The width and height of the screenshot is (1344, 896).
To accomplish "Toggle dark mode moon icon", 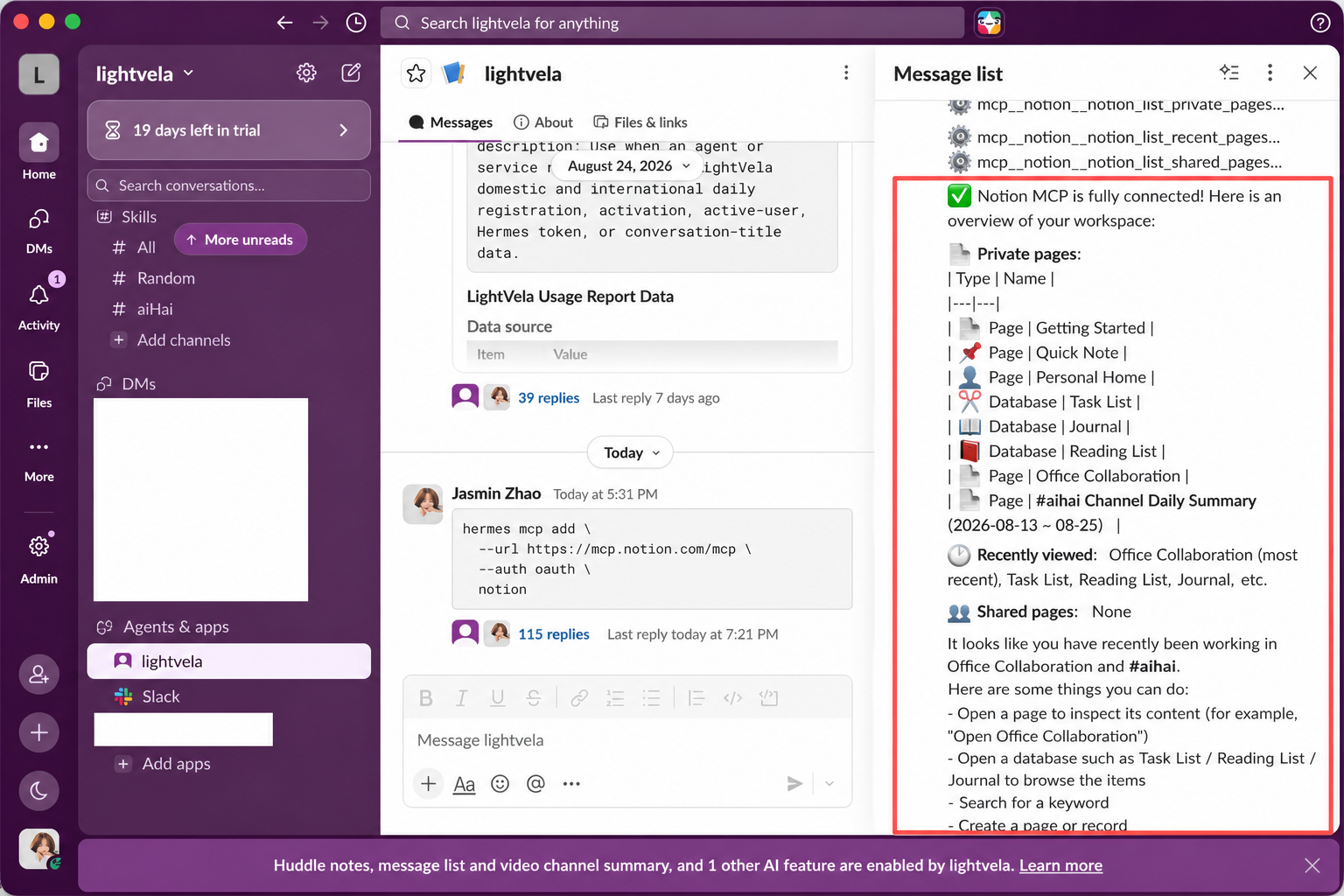I will click(x=39, y=791).
